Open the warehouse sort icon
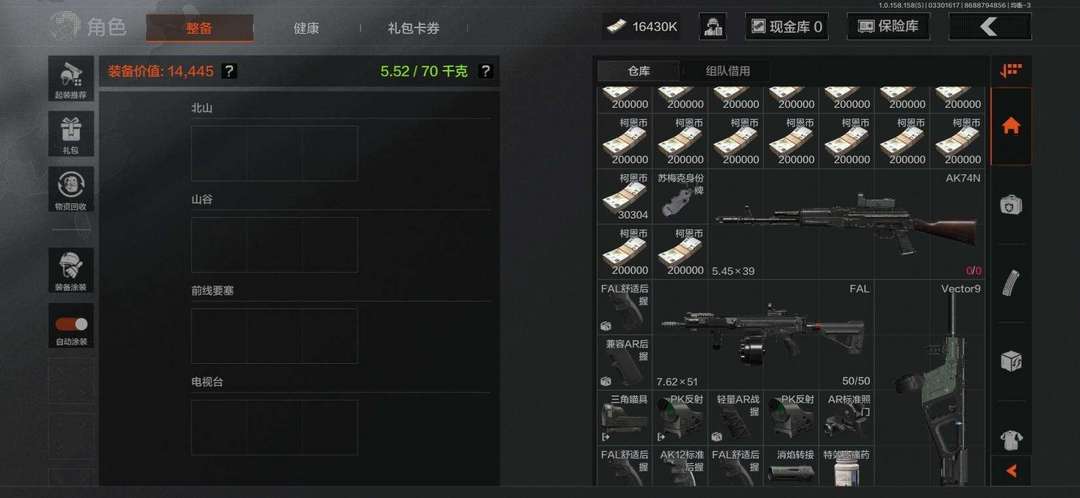 coord(1010,70)
